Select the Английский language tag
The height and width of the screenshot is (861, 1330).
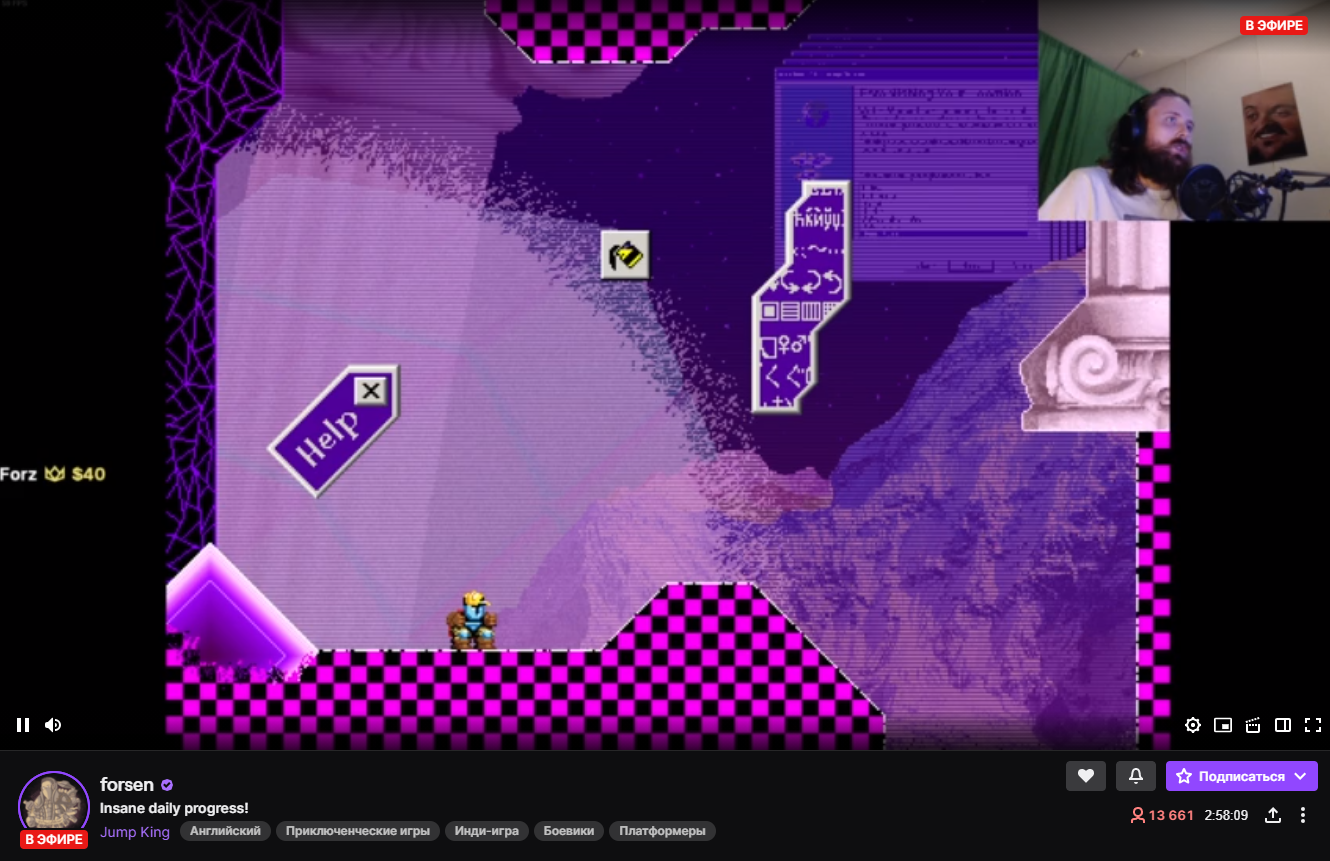click(225, 830)
